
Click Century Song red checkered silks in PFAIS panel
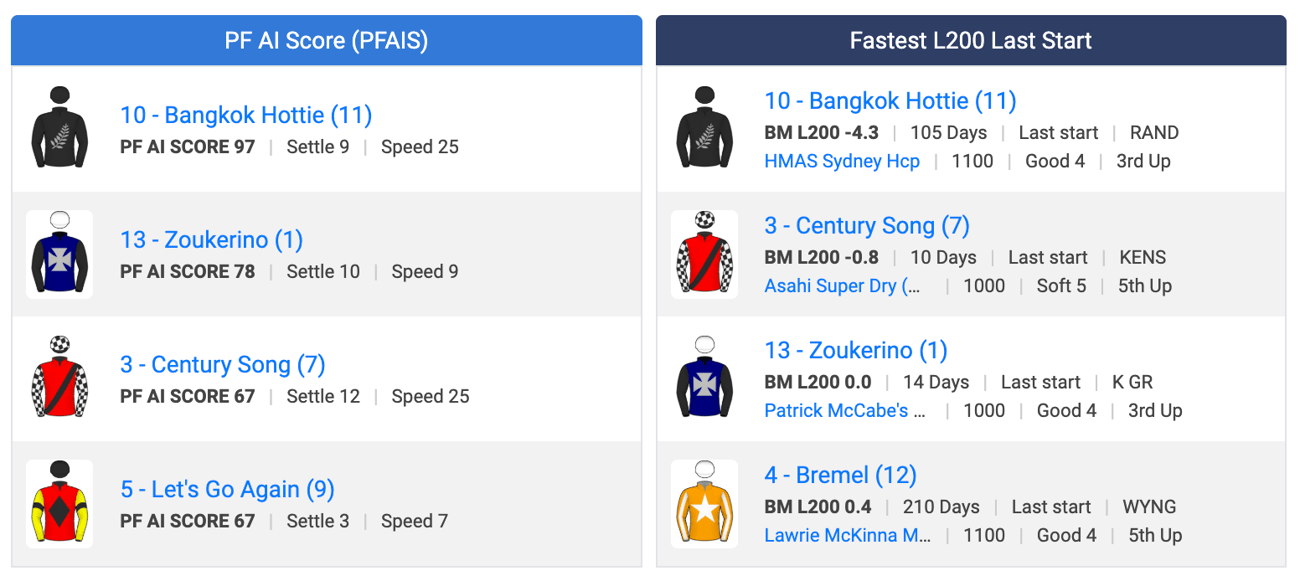(60, 379)
